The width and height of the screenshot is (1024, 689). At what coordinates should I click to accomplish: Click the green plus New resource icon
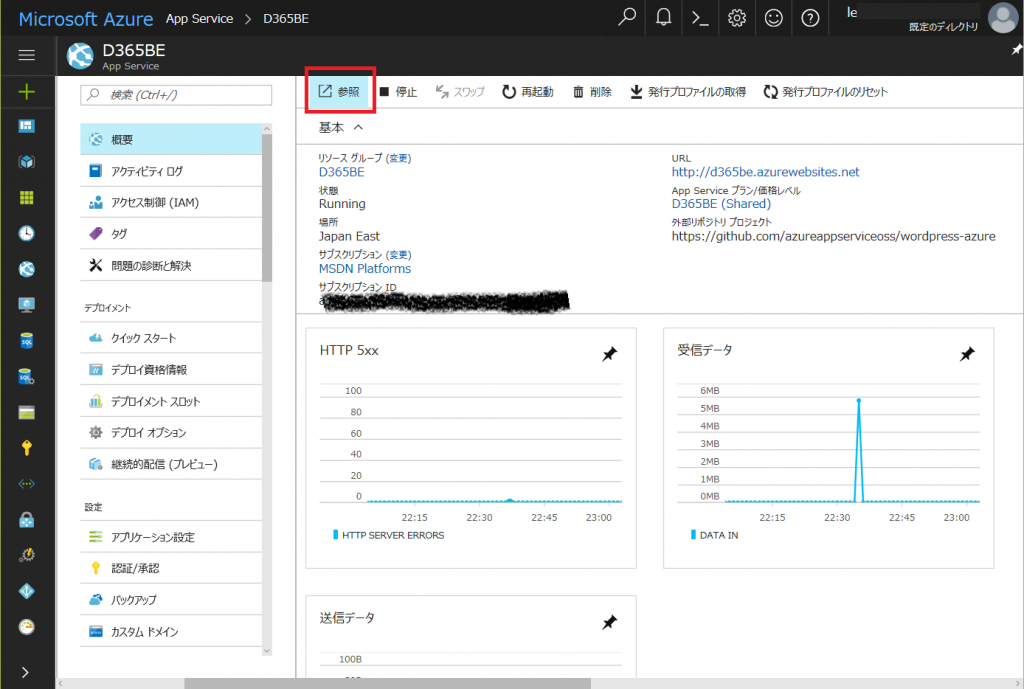(26, 92)
